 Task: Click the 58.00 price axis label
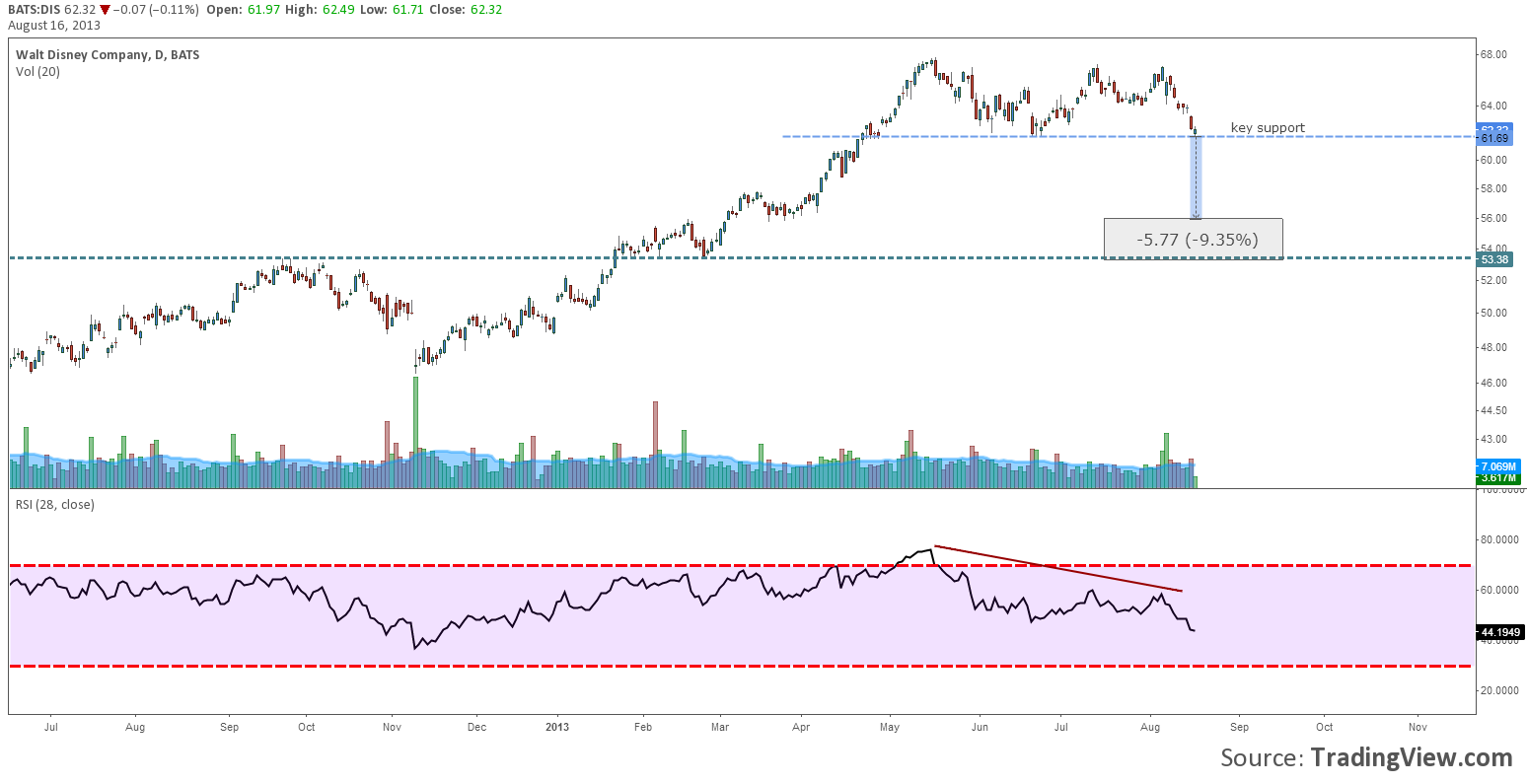(1493, 187)
